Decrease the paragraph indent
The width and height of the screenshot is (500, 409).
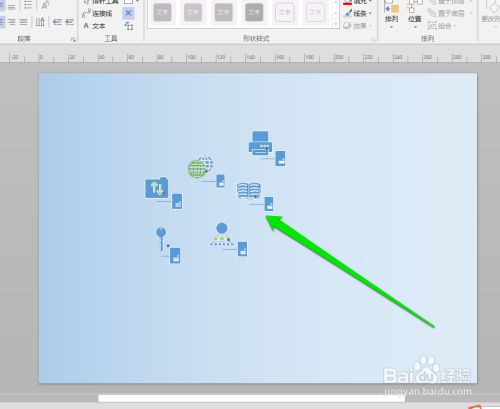pos(57,22)
